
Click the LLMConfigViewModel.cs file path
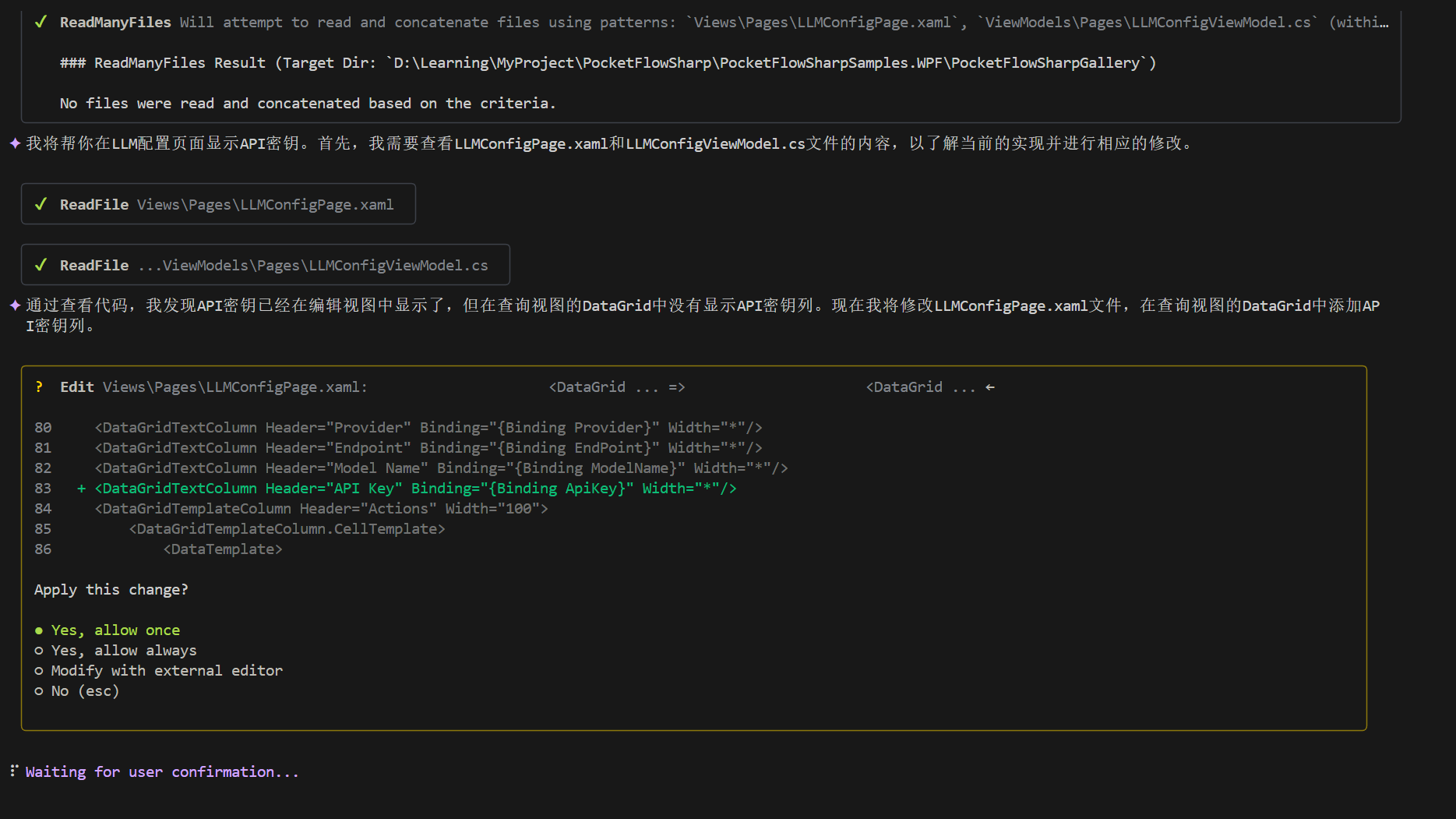pos(313,265)
